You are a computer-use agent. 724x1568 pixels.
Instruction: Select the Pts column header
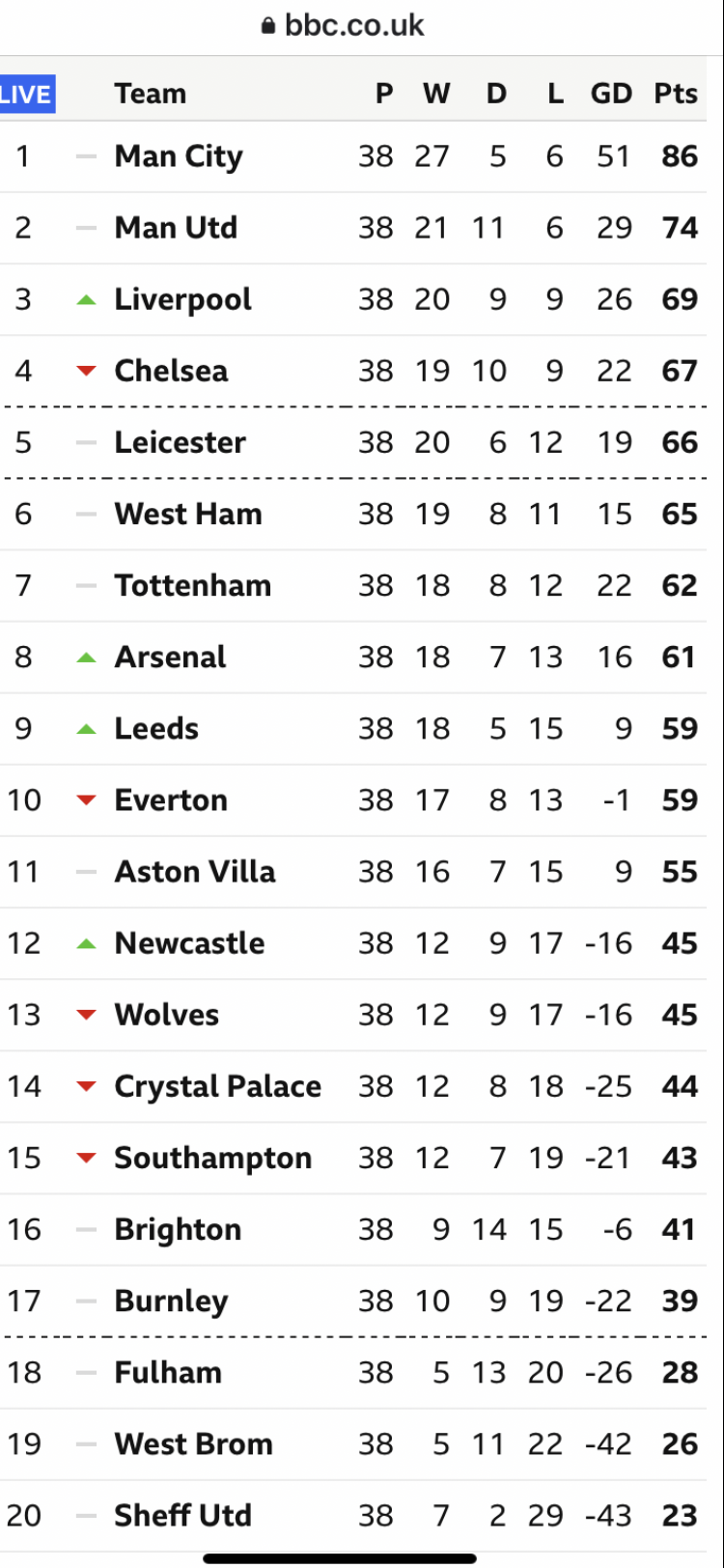(x=676, y=94)
